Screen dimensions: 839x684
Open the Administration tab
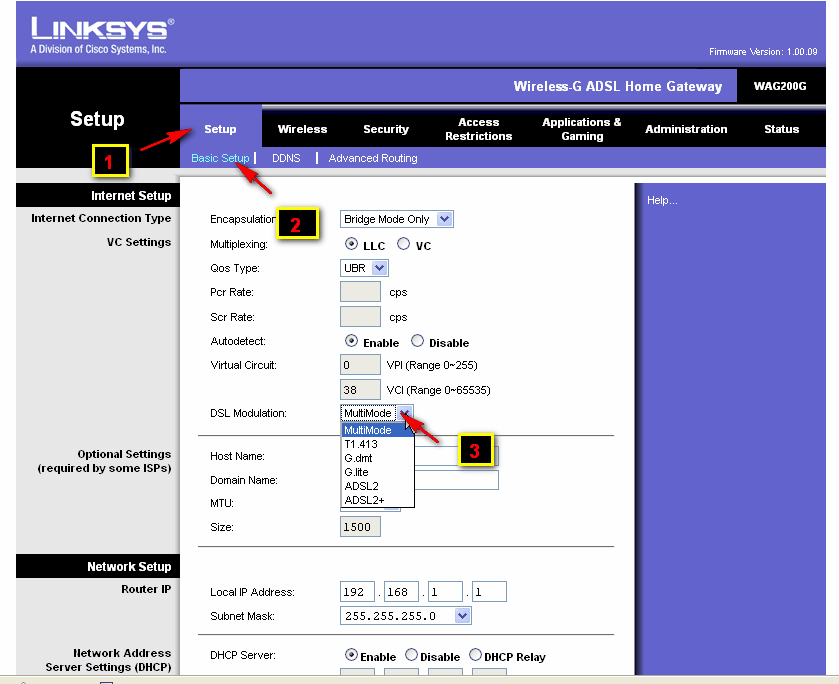[x=686, y=129]
